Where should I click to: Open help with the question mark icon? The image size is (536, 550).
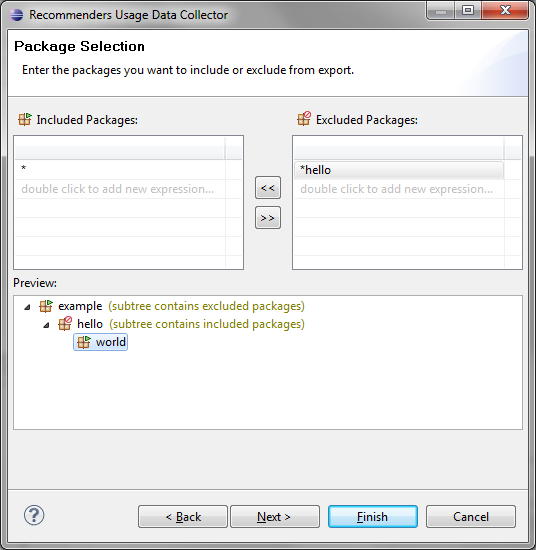click(x=34, y=515)
